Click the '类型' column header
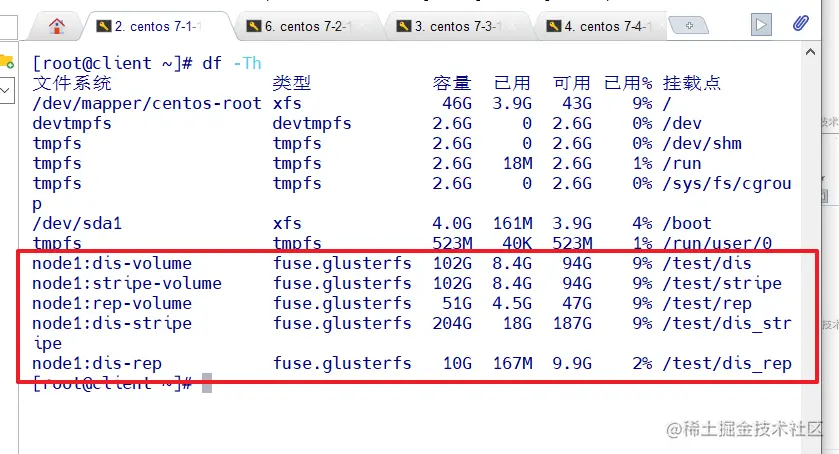The height and width of the screenshot is (454, 839). (292, 83)
